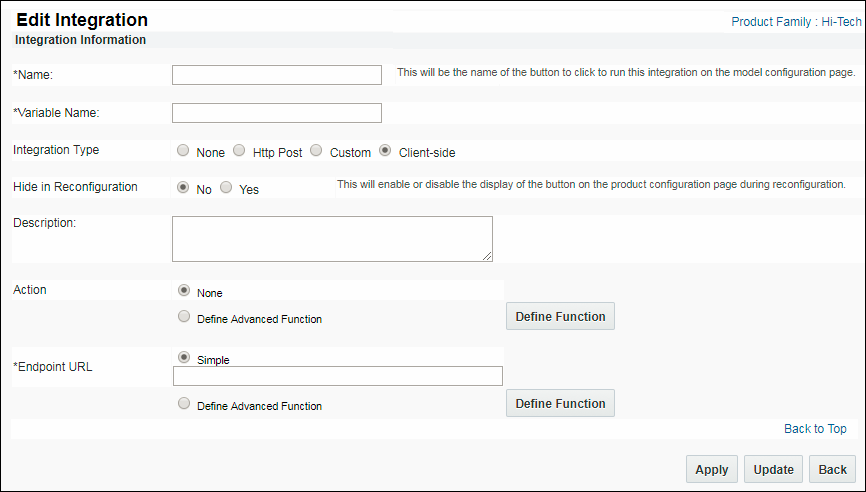The width and height of the screenshot is (866, 492).
Task: Click the Simple Endpoint URL text field
Action: [338, 376]
